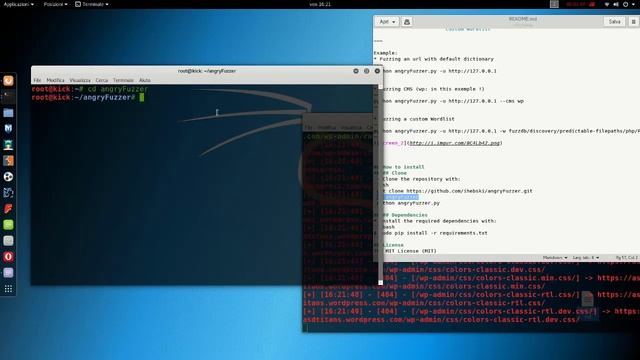The height and width of the screenshot is (360, 640).
Task: Launch Burp Suite from the dock
Action: tap(8, 160)
